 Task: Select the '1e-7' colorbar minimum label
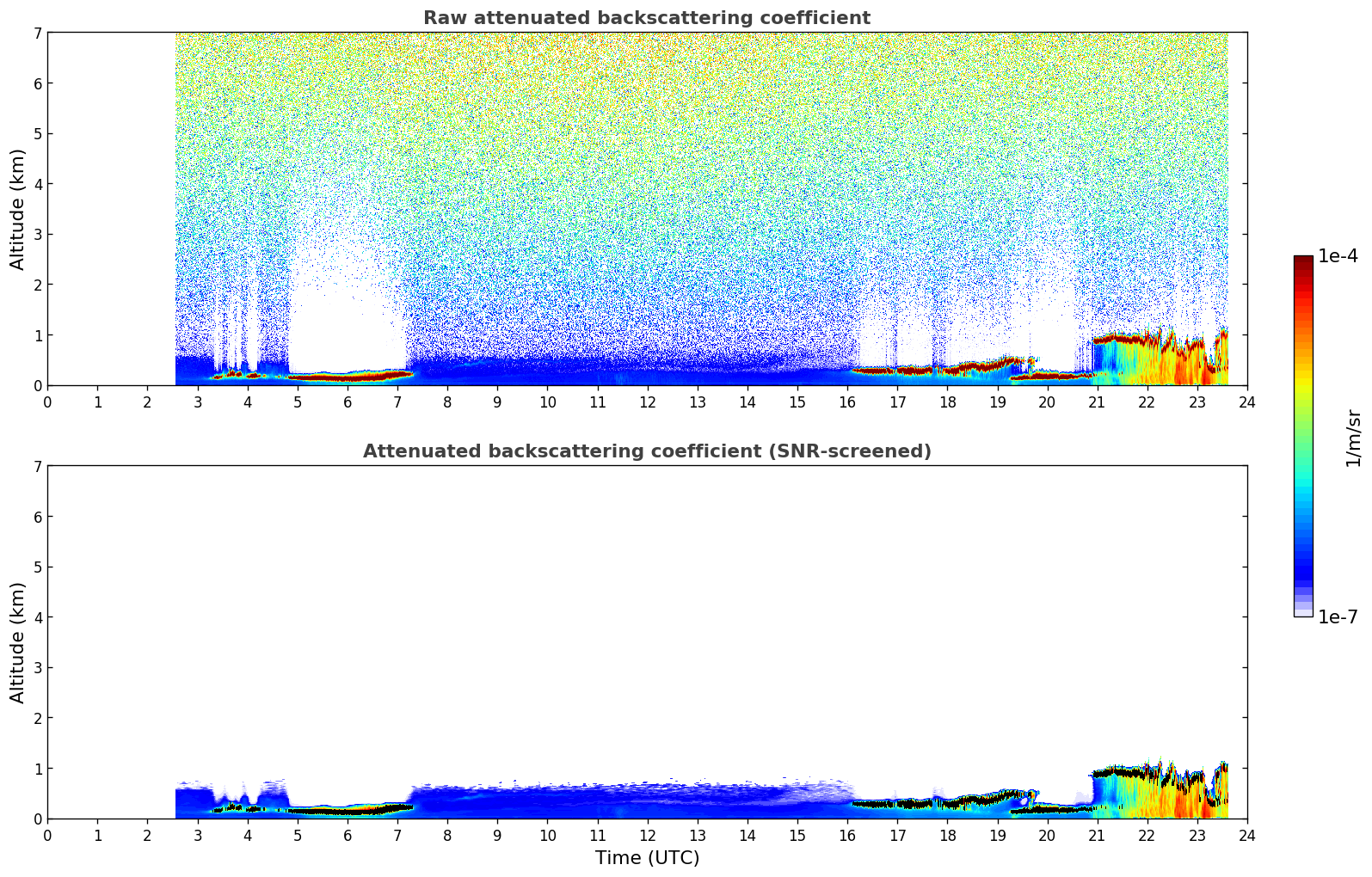pos(1338,616)
